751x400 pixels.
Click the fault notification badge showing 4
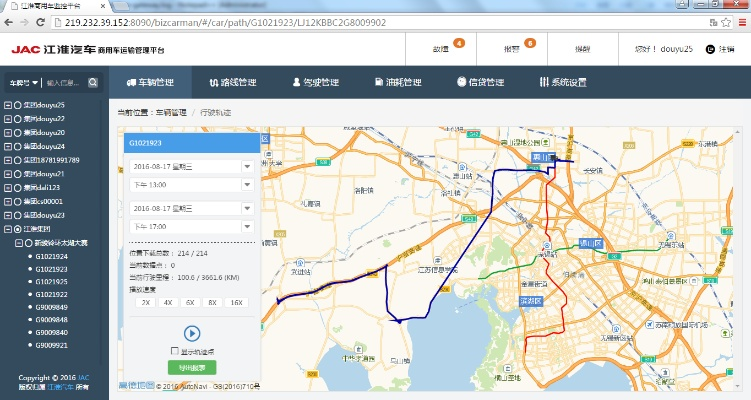[x=459, y=43]
